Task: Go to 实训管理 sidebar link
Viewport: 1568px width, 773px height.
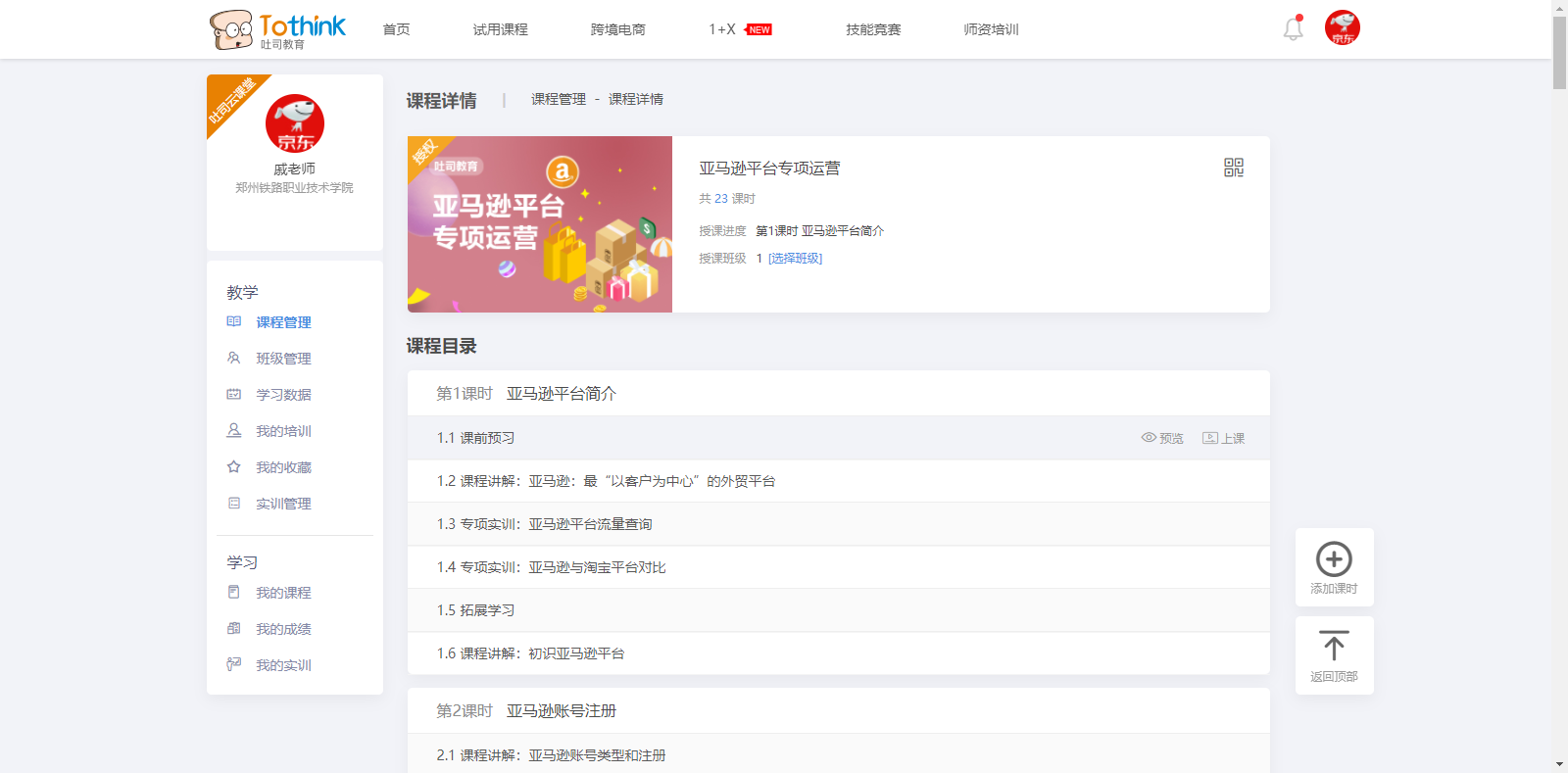Action: [x=284, y=504]
